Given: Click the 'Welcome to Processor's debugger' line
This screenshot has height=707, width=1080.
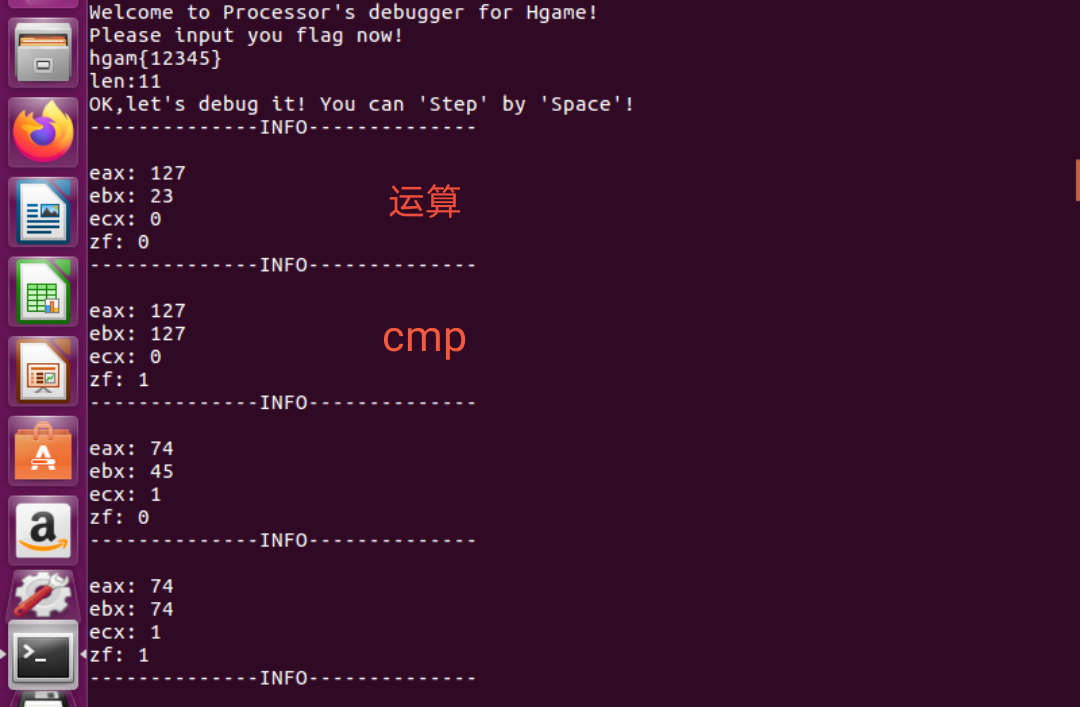Looking at the screenshot, I should click(x=343, y=12).
